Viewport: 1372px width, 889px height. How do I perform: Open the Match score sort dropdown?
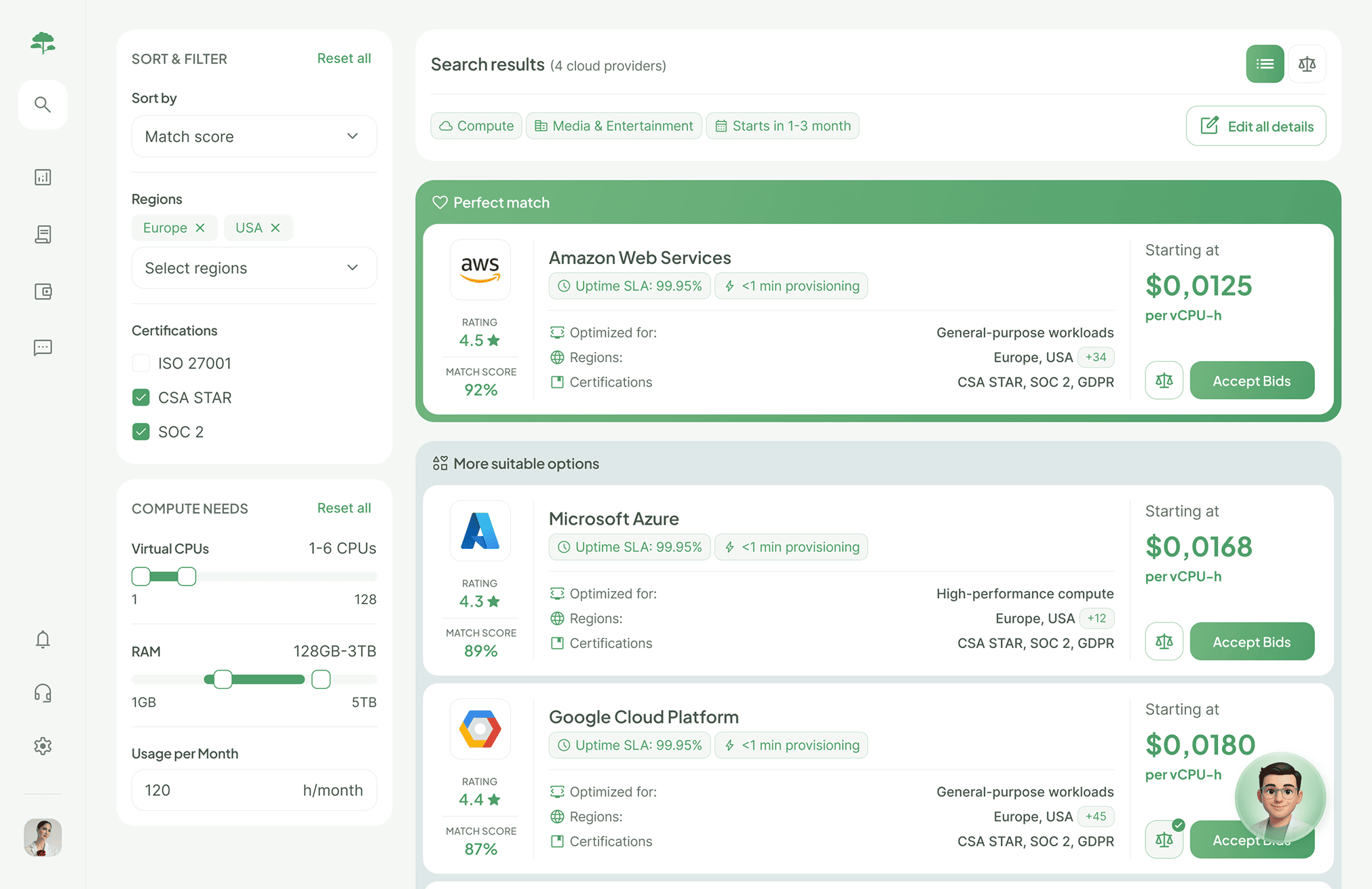point(254,136)
